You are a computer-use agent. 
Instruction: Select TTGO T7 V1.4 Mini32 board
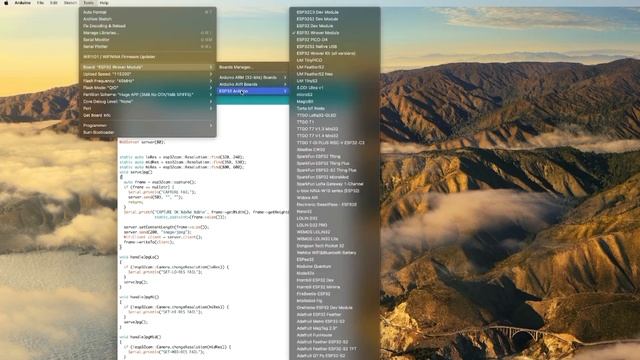pos(335,136)
